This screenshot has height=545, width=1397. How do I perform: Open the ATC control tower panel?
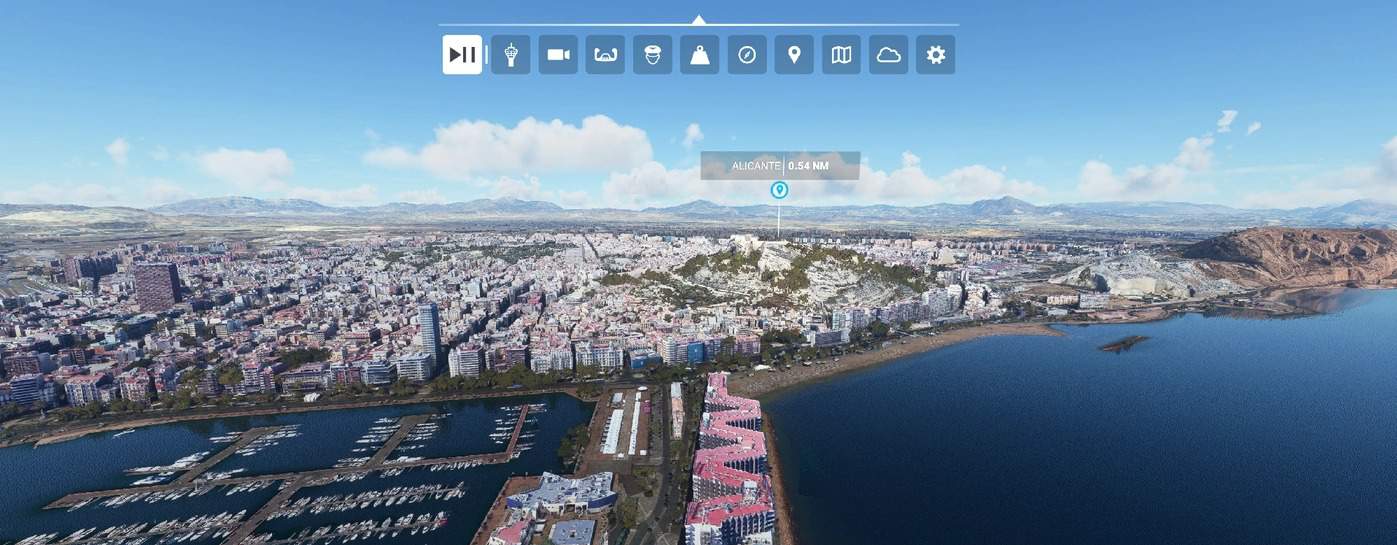[x=510, y=55]
